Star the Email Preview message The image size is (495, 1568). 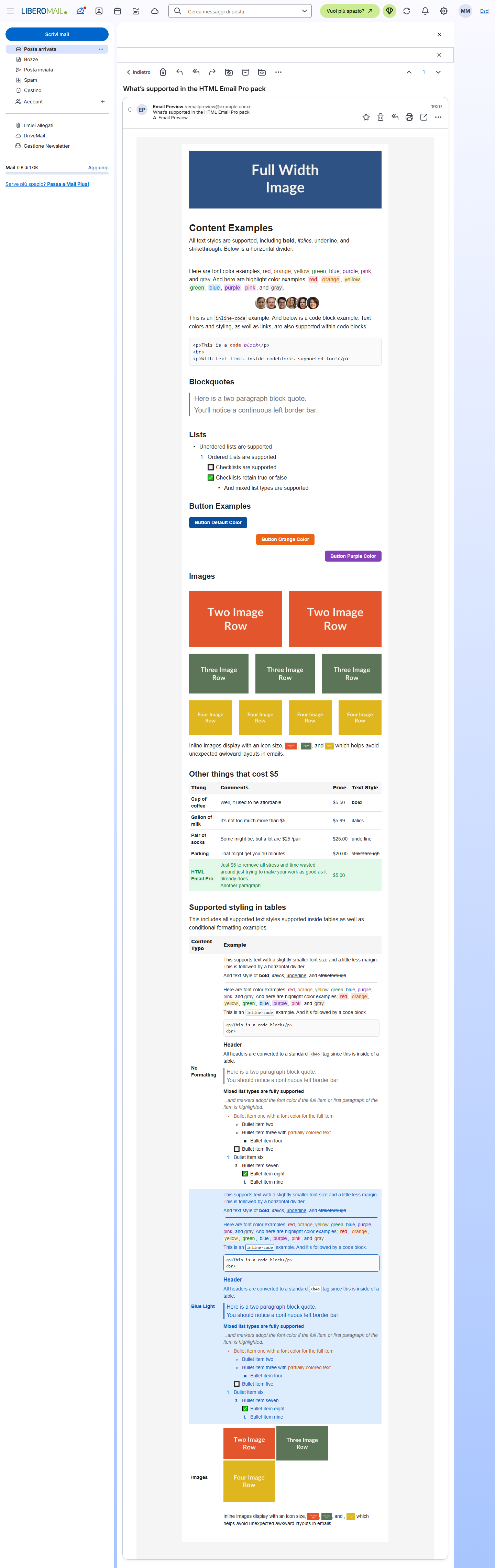pos(366,117)
